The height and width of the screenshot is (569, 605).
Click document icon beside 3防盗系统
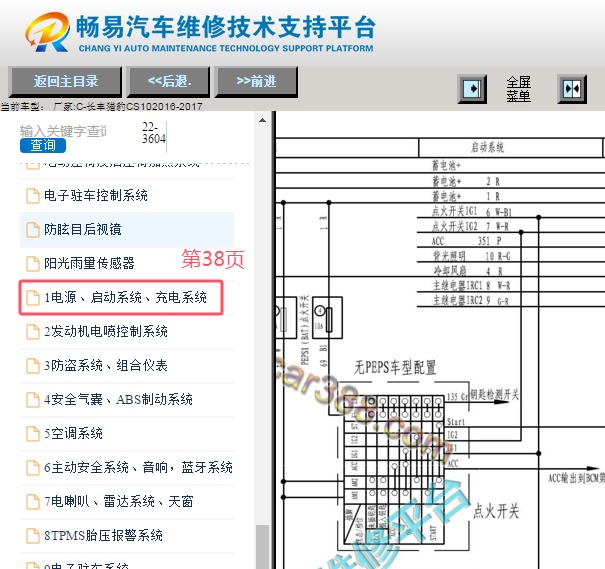click(33, 366)
